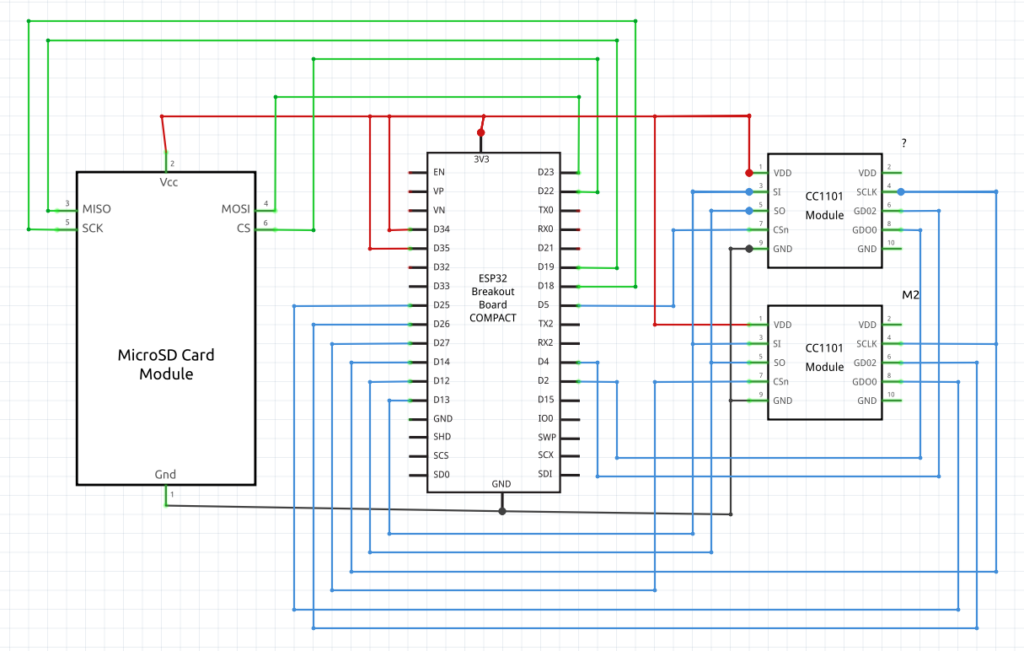
Task: Select the MicroSD Card Module part
Action: click(x=166, y=328)
